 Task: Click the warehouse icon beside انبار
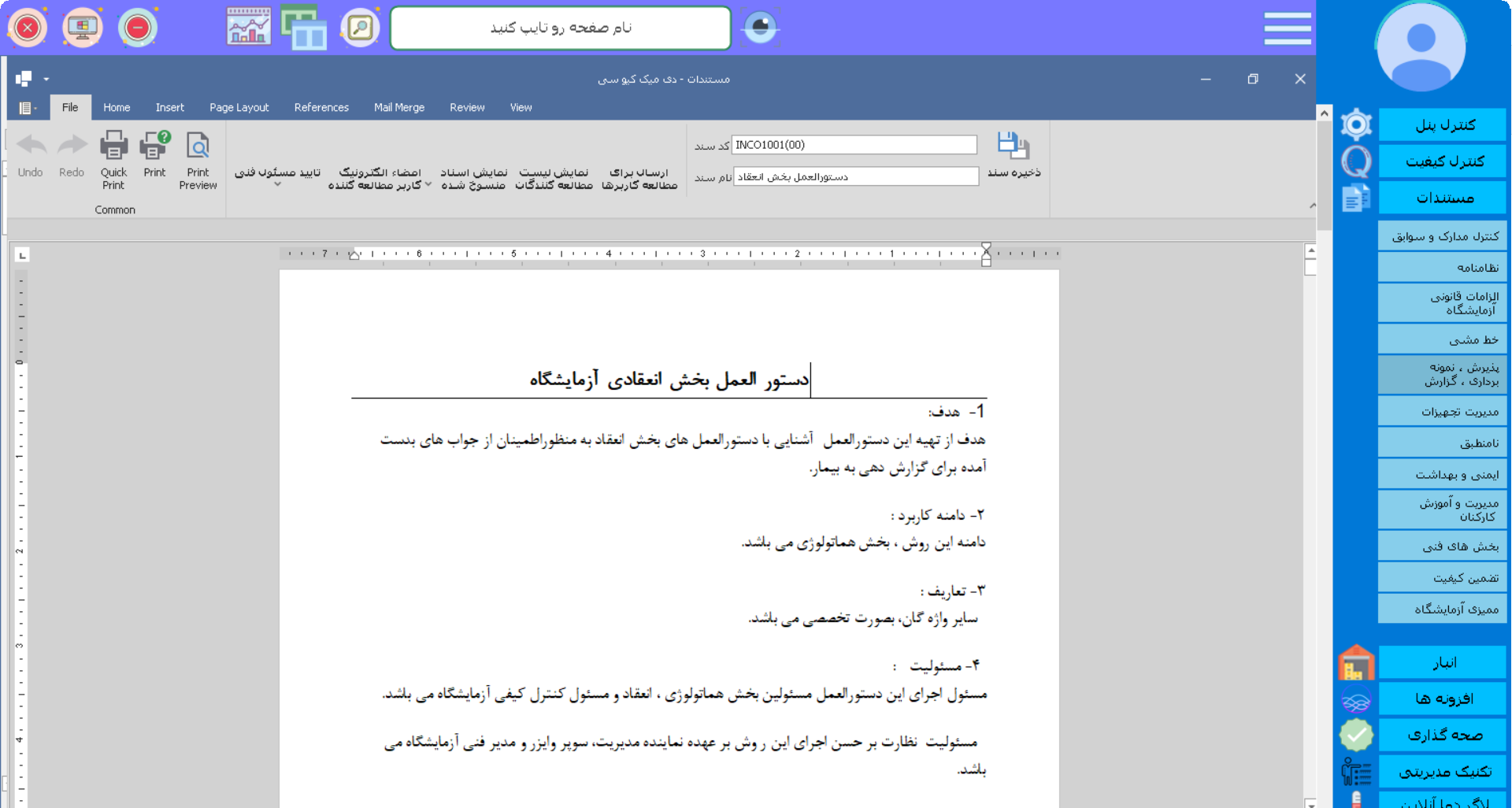coord(1356,662)
